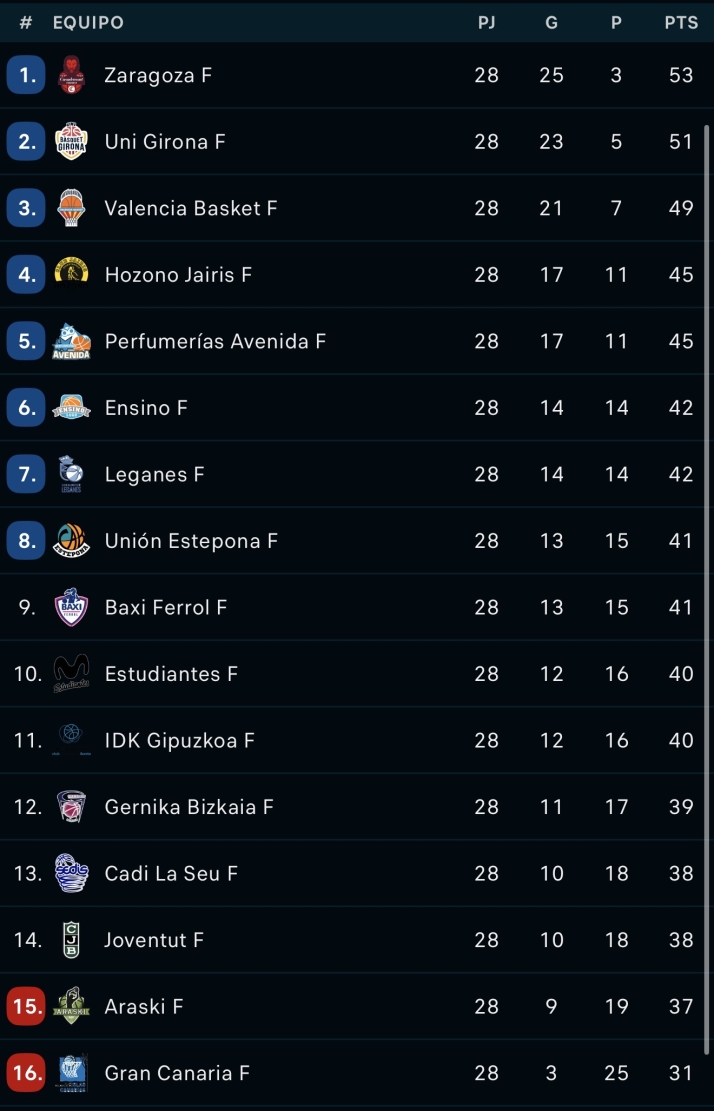
Task: Click the Araski F team logo
Action: click(x=71, y=1006)
